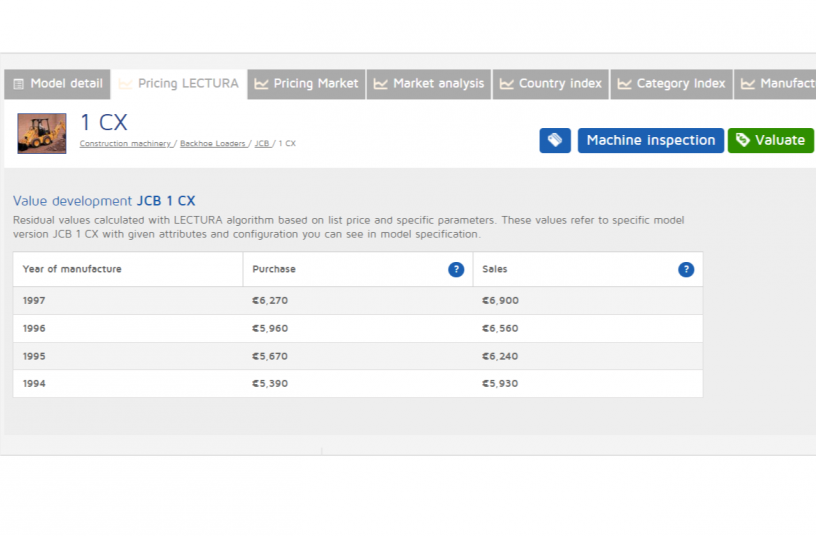Click sales value €6,240

click(x=500, y=356)
